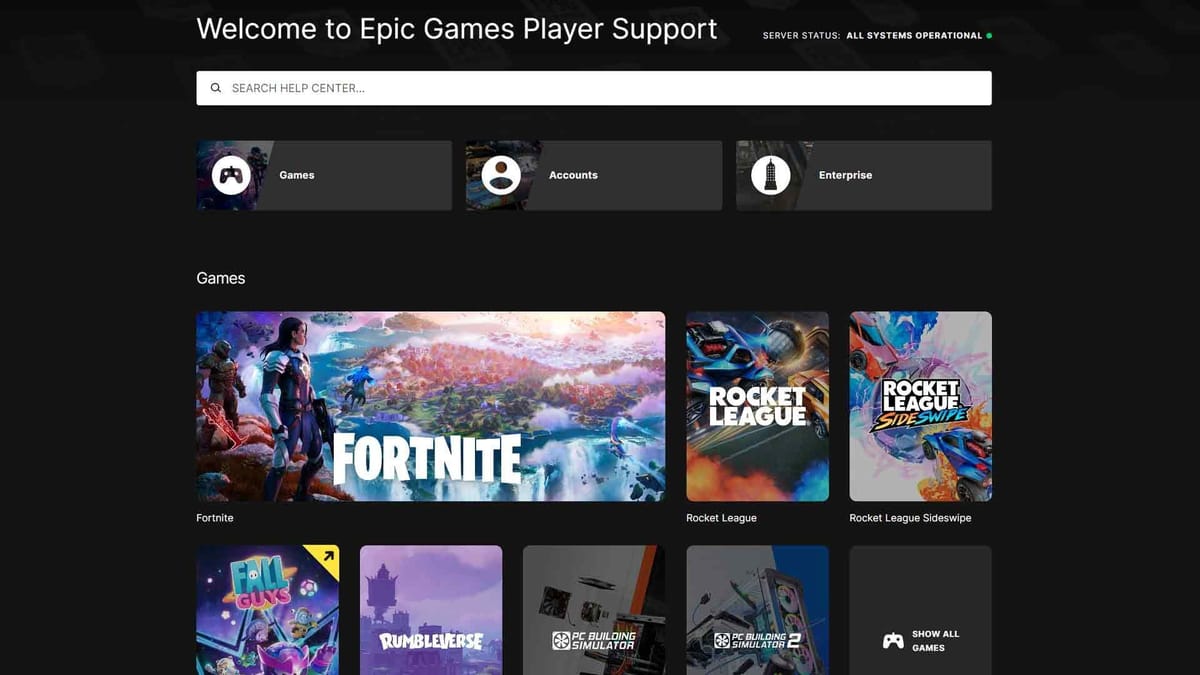This screenshot has height=675, width=1200.
Task: Click the search magnifying glass icon
Action: (x=216, y=87)
